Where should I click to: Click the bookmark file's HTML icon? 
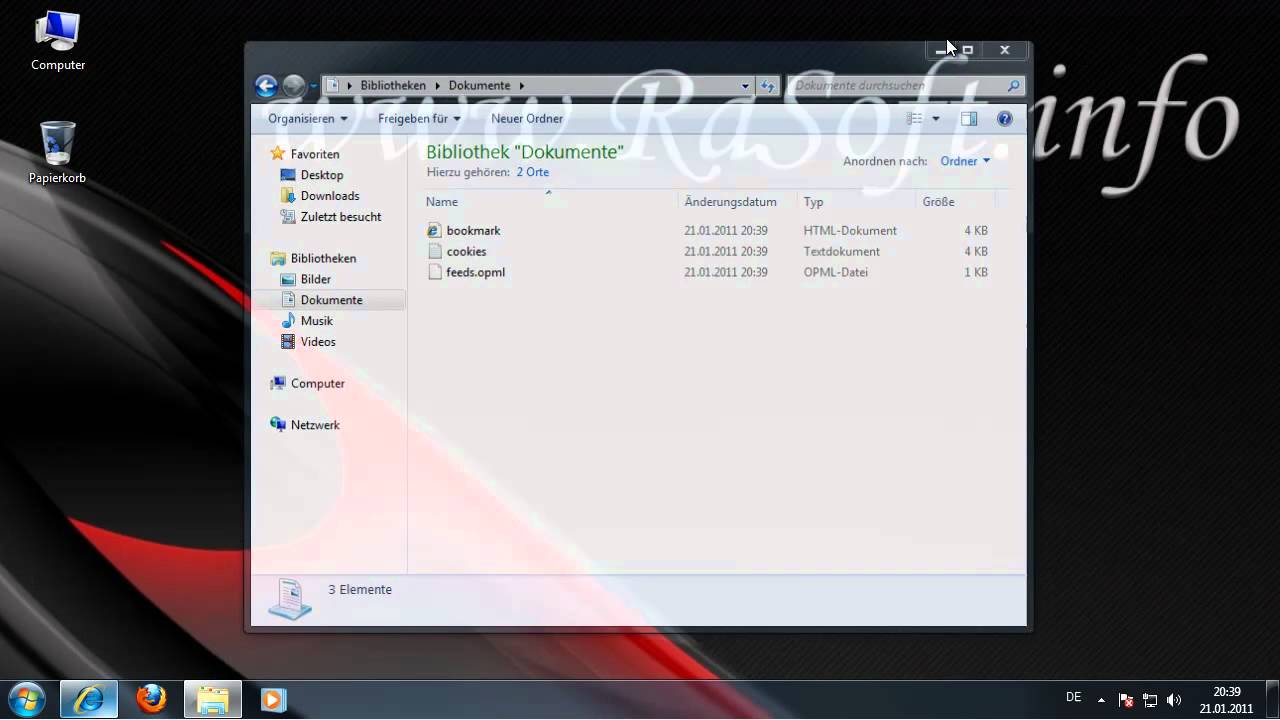coord(434,231)
